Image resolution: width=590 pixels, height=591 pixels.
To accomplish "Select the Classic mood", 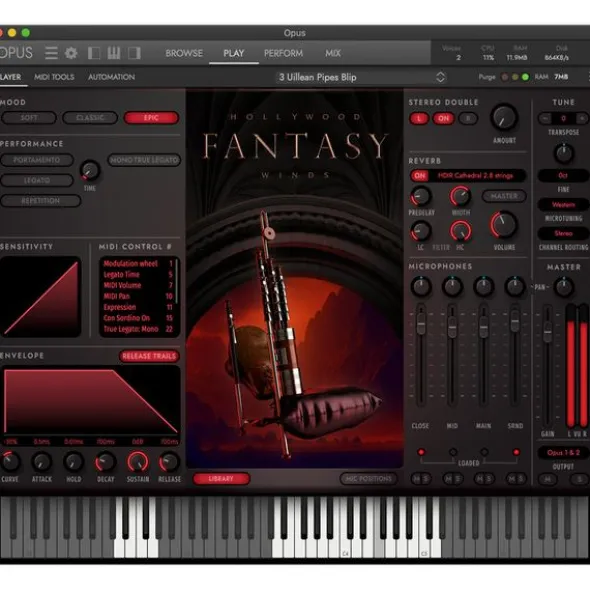I will 90,118.
